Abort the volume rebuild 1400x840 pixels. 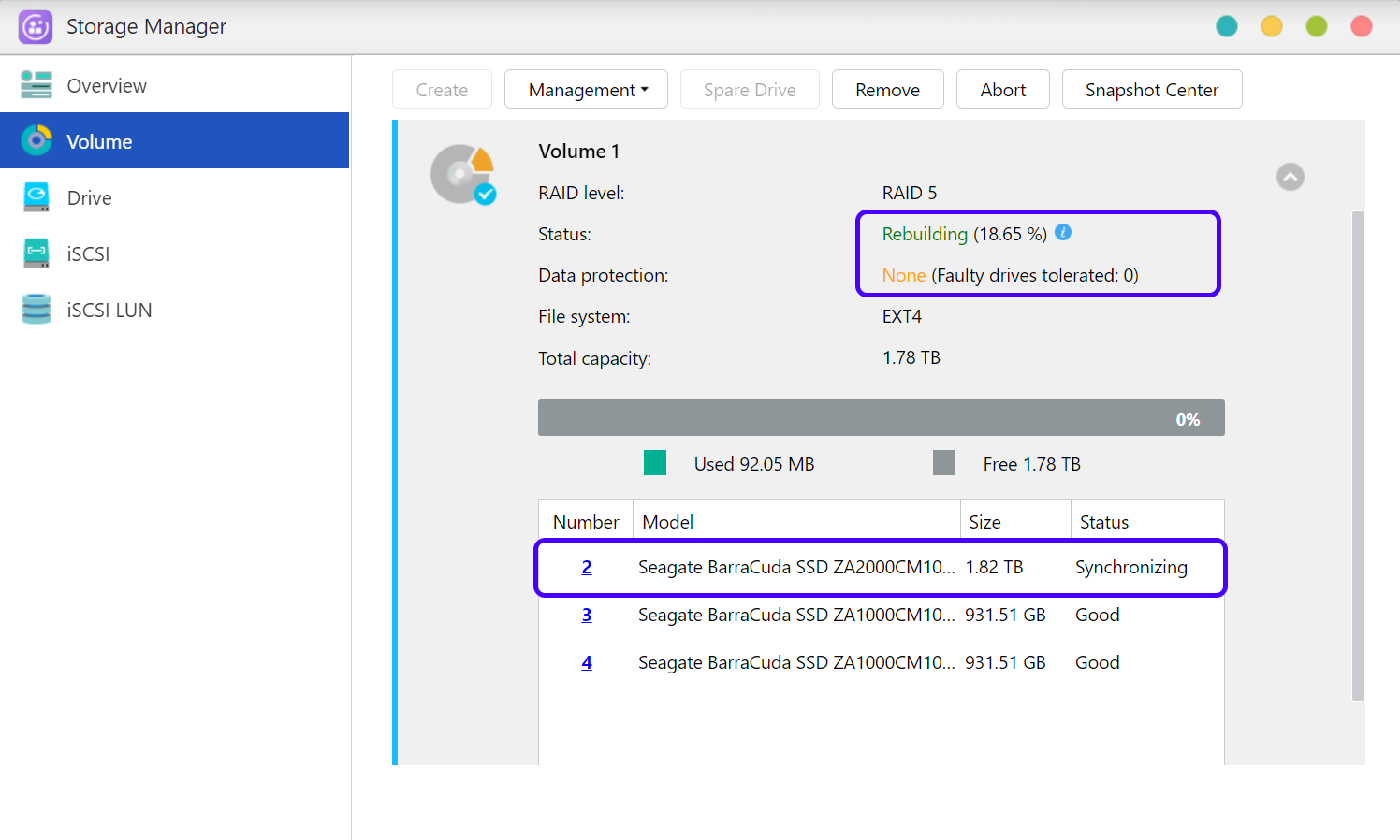tap(1002, 90)
